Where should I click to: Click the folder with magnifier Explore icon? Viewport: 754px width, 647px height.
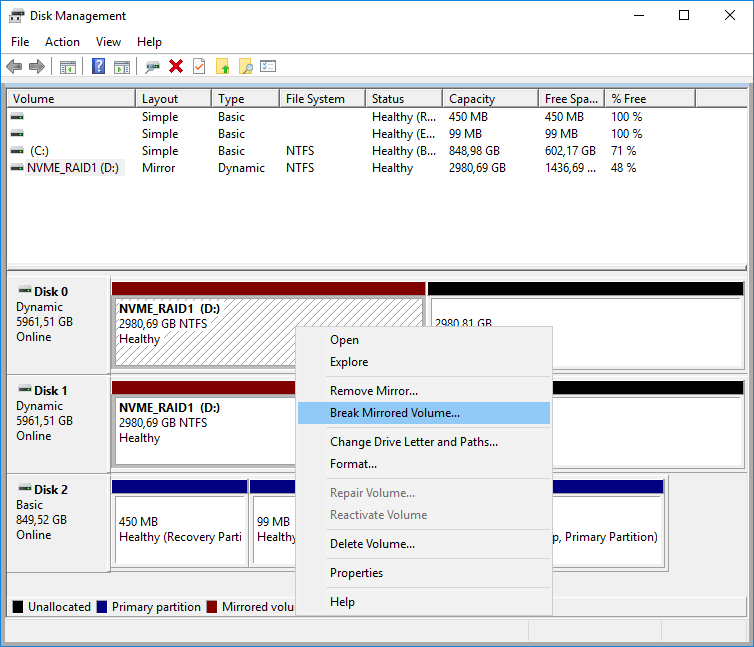246,66
